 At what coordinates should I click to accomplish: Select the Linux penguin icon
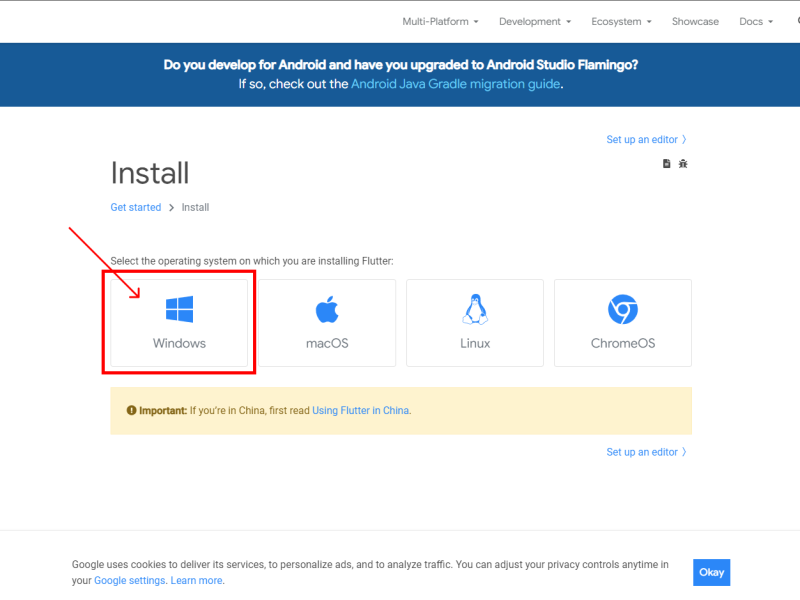(x=475, y=309)
